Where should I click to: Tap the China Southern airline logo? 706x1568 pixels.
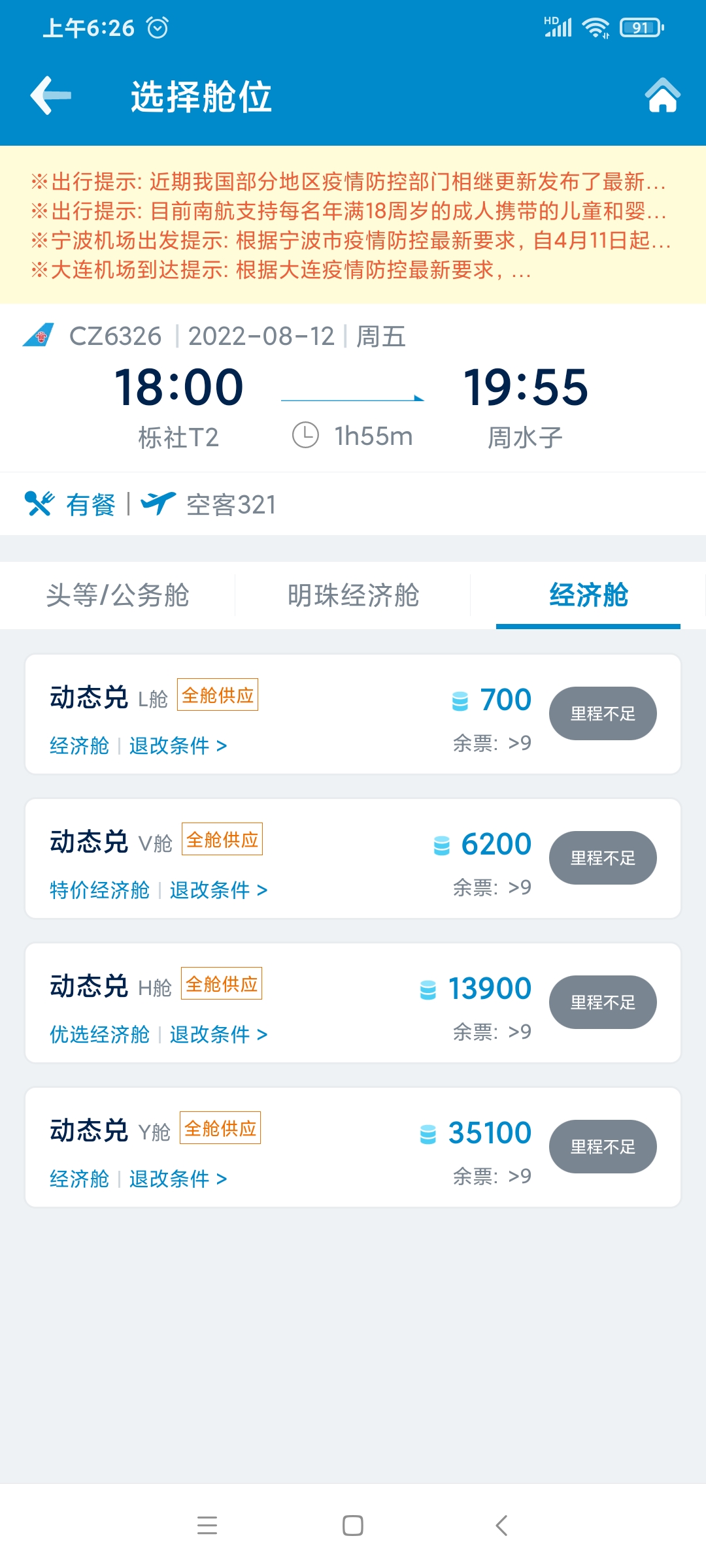coord(39,336)
